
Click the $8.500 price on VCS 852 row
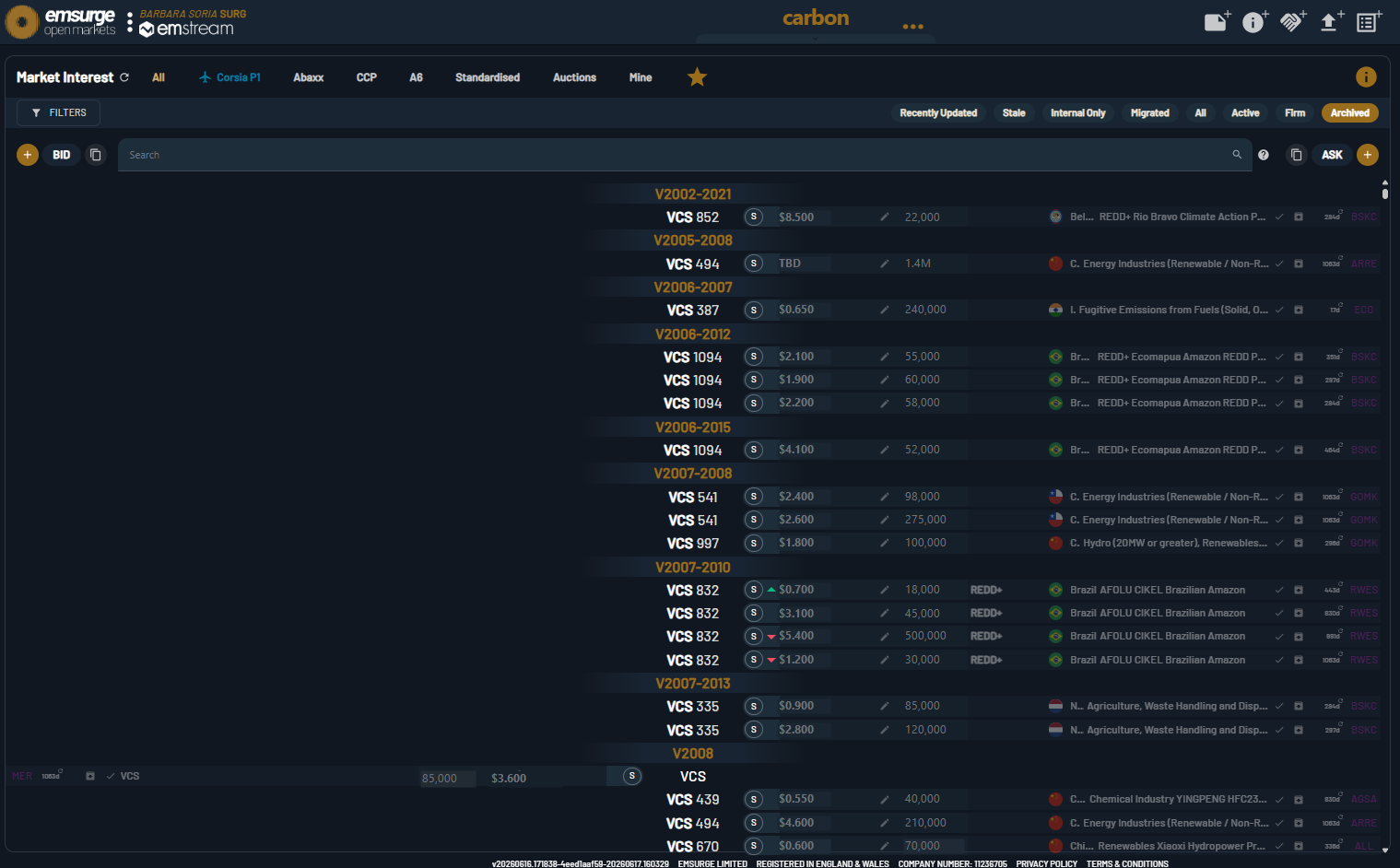[796, 217]
